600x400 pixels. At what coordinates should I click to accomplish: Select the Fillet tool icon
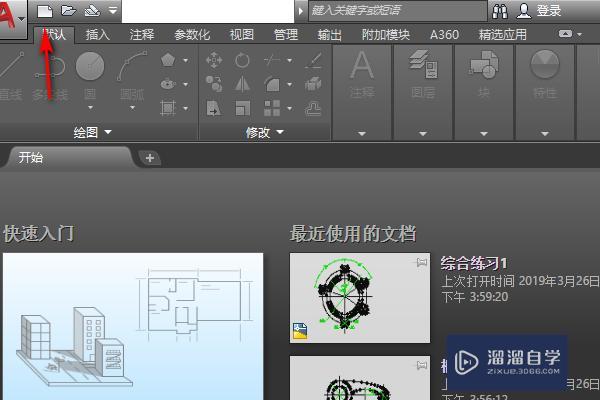point(272,84)
